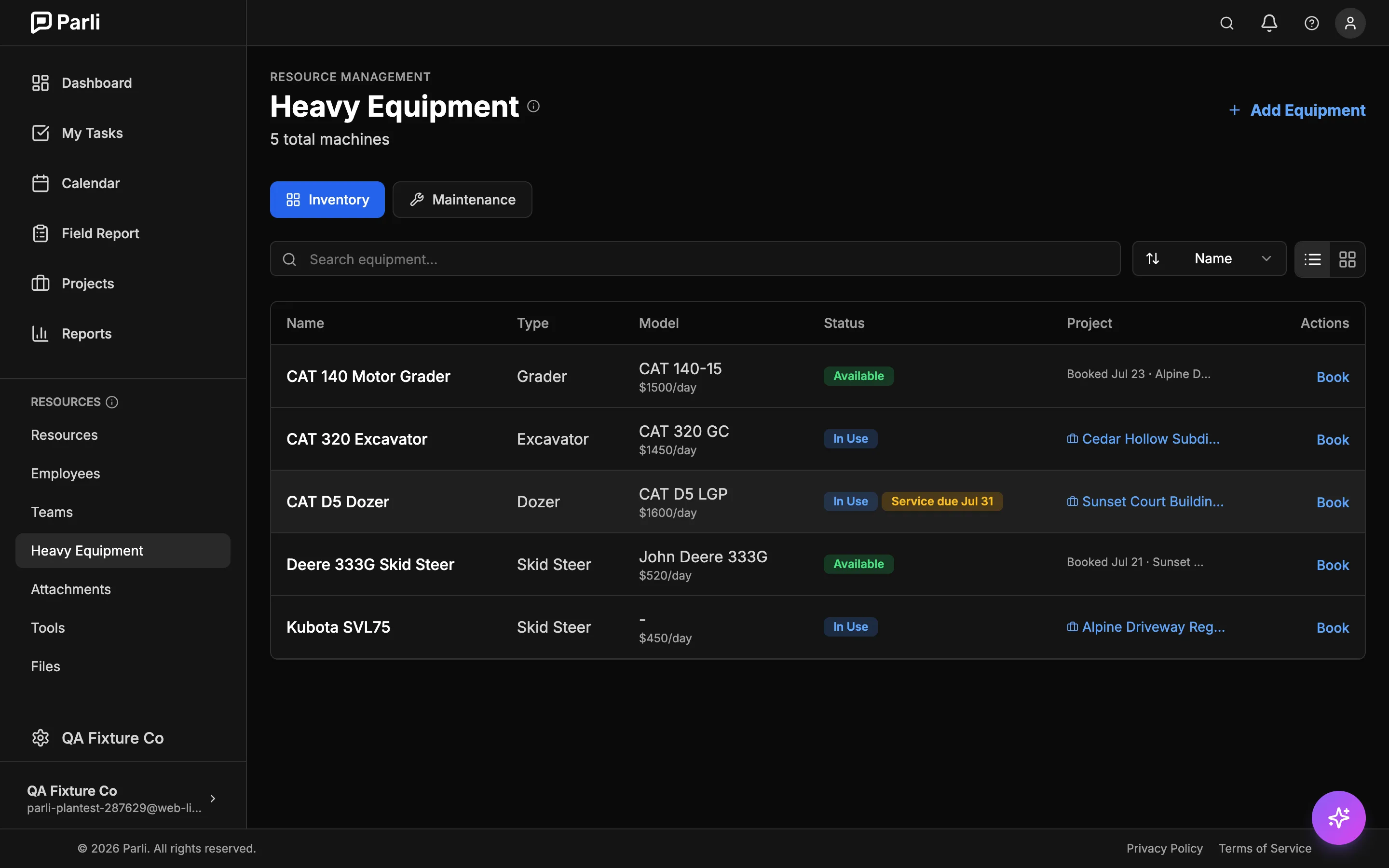Open the help question-mark icon
The image size is (1389, 868).
(1311, 23)
